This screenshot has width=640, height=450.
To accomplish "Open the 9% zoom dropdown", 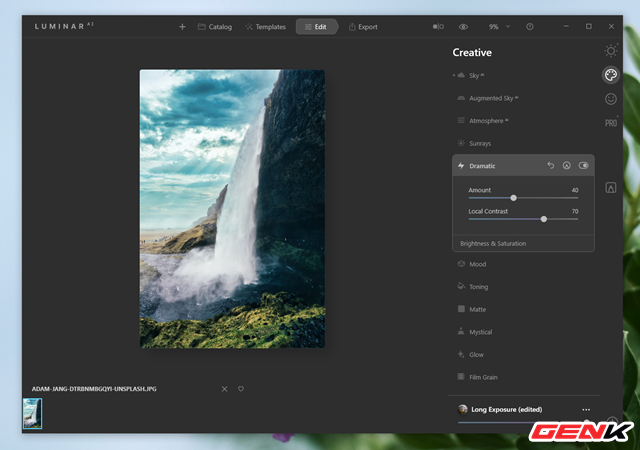I will coord(499,27).
